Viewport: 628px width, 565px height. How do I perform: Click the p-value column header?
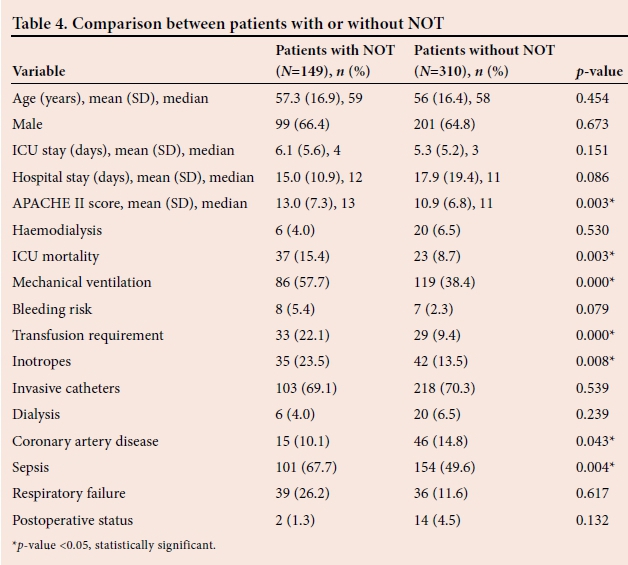click(x=598, y=71)
